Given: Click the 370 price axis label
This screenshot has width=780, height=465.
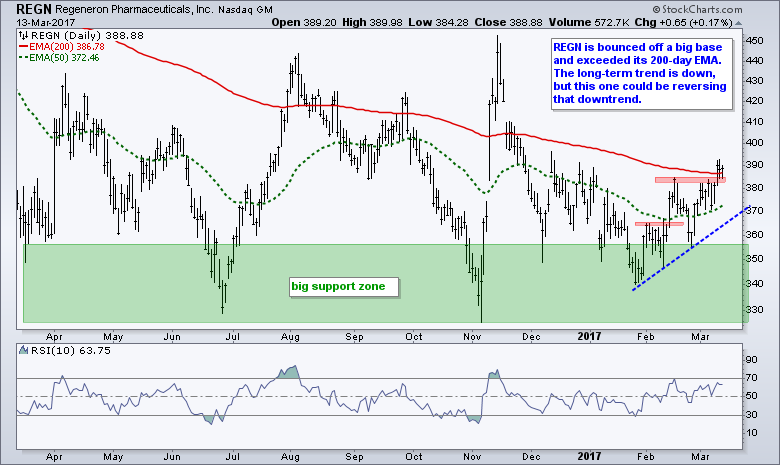Looking at the screenshot, I should point(755,211).
